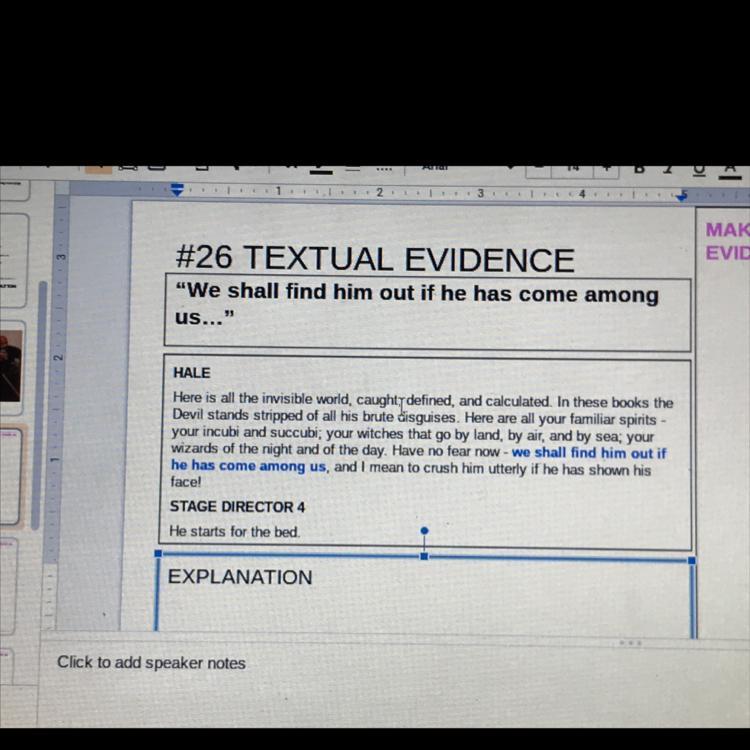This screenshot has width=750, height=750.
Task: Click the pink "MAK" text on the adjacent slide
Action: click(x=728, y=230)
